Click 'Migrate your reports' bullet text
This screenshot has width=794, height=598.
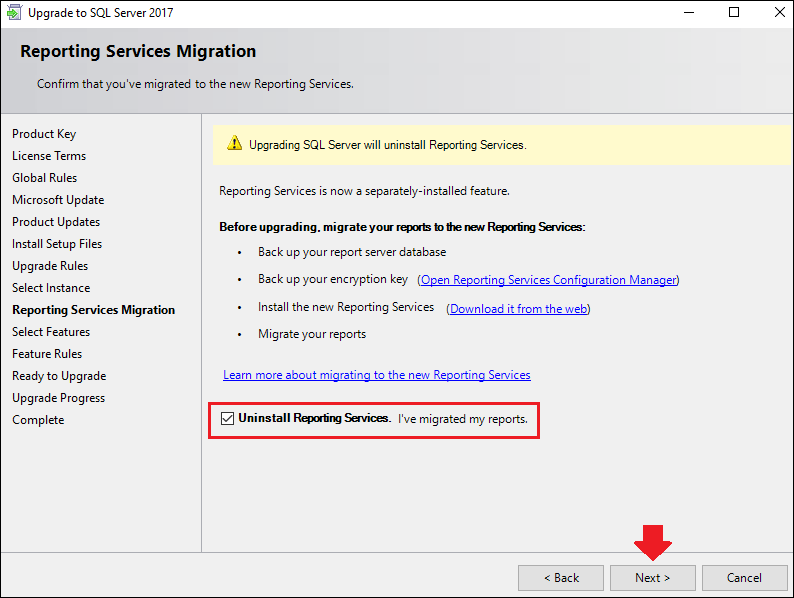point(312,334)
